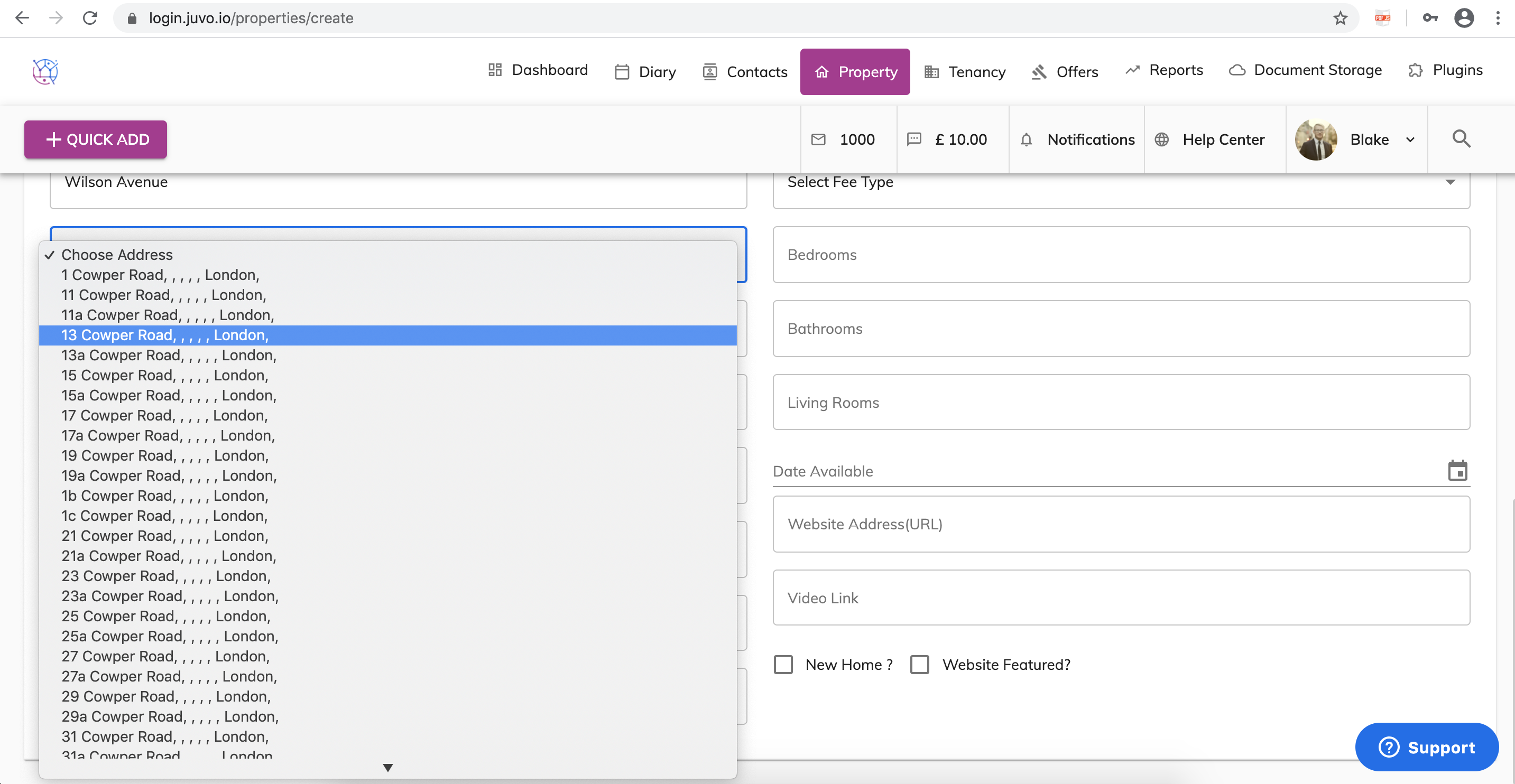Click into the Bedrooms input field
Viewport: 1515px width, 784px height.
pyautogui.click(x=1120, y=255)
